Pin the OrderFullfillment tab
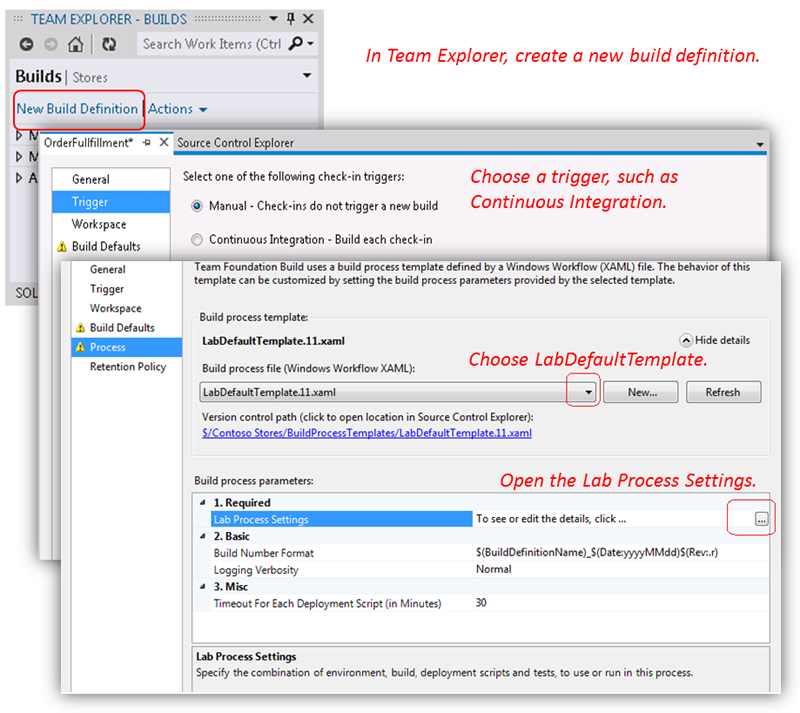Image resolution: width=800 pixels, height=713 pixels. pyautogui.click(x=146, y=142)
